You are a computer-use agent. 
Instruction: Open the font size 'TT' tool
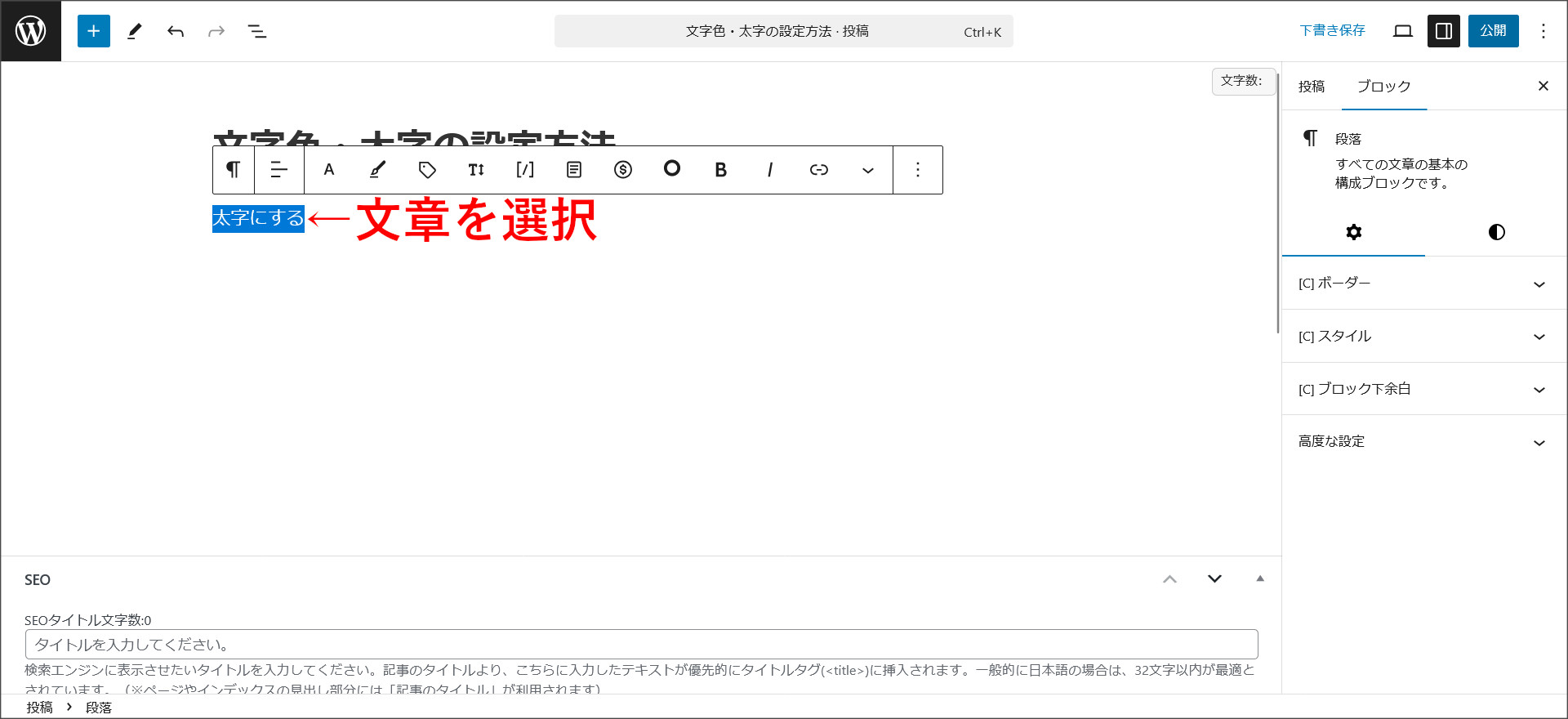coord(476,170)
